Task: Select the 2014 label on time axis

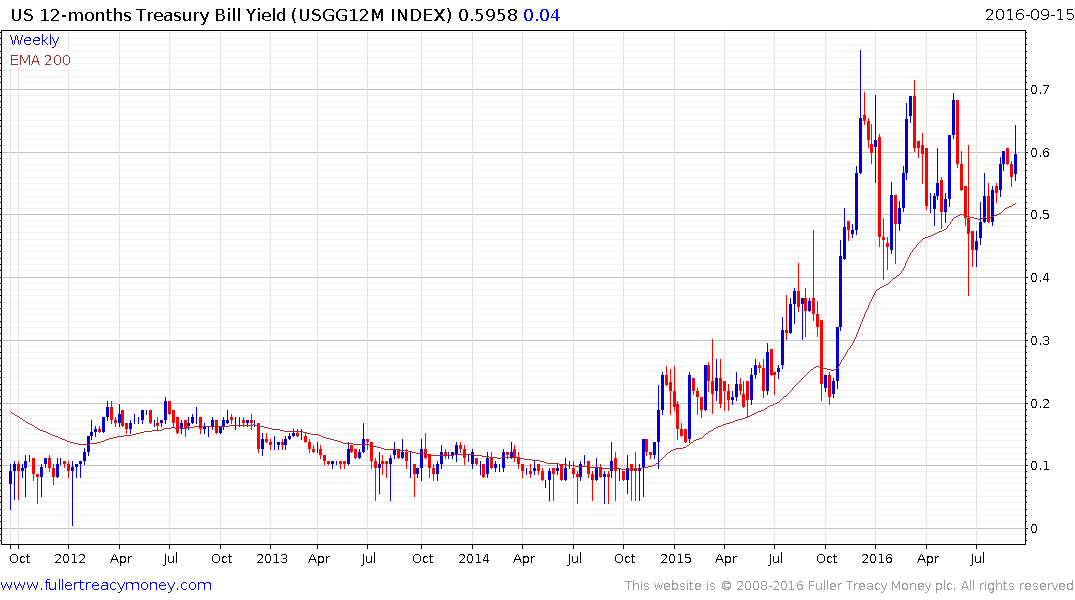Action: point(474,558)
